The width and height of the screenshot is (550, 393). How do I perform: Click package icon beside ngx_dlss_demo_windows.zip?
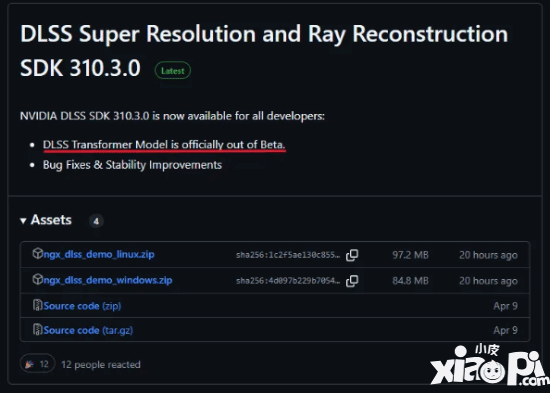[38, 279]
